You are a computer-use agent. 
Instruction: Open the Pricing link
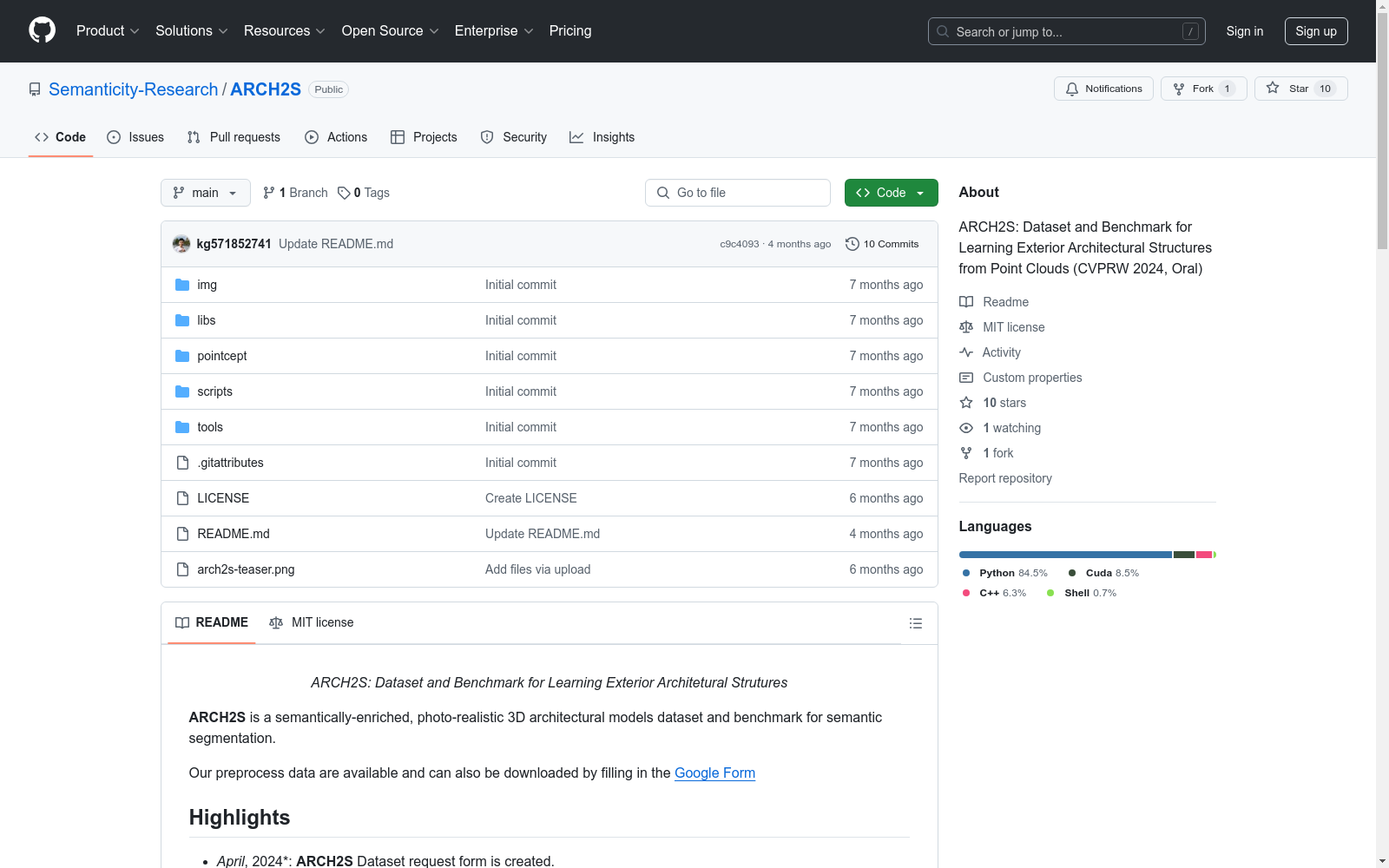[570, 31]
